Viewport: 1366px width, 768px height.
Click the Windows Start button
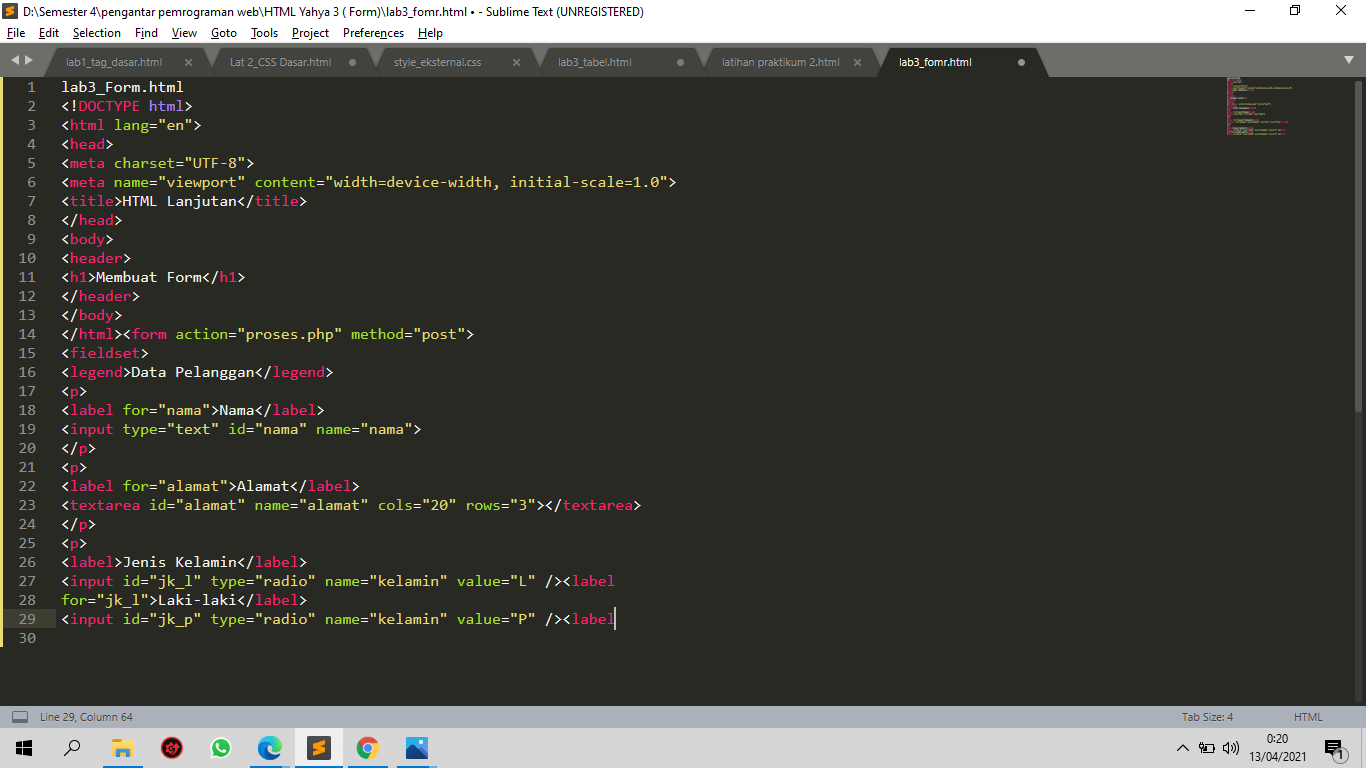[23, 747]
